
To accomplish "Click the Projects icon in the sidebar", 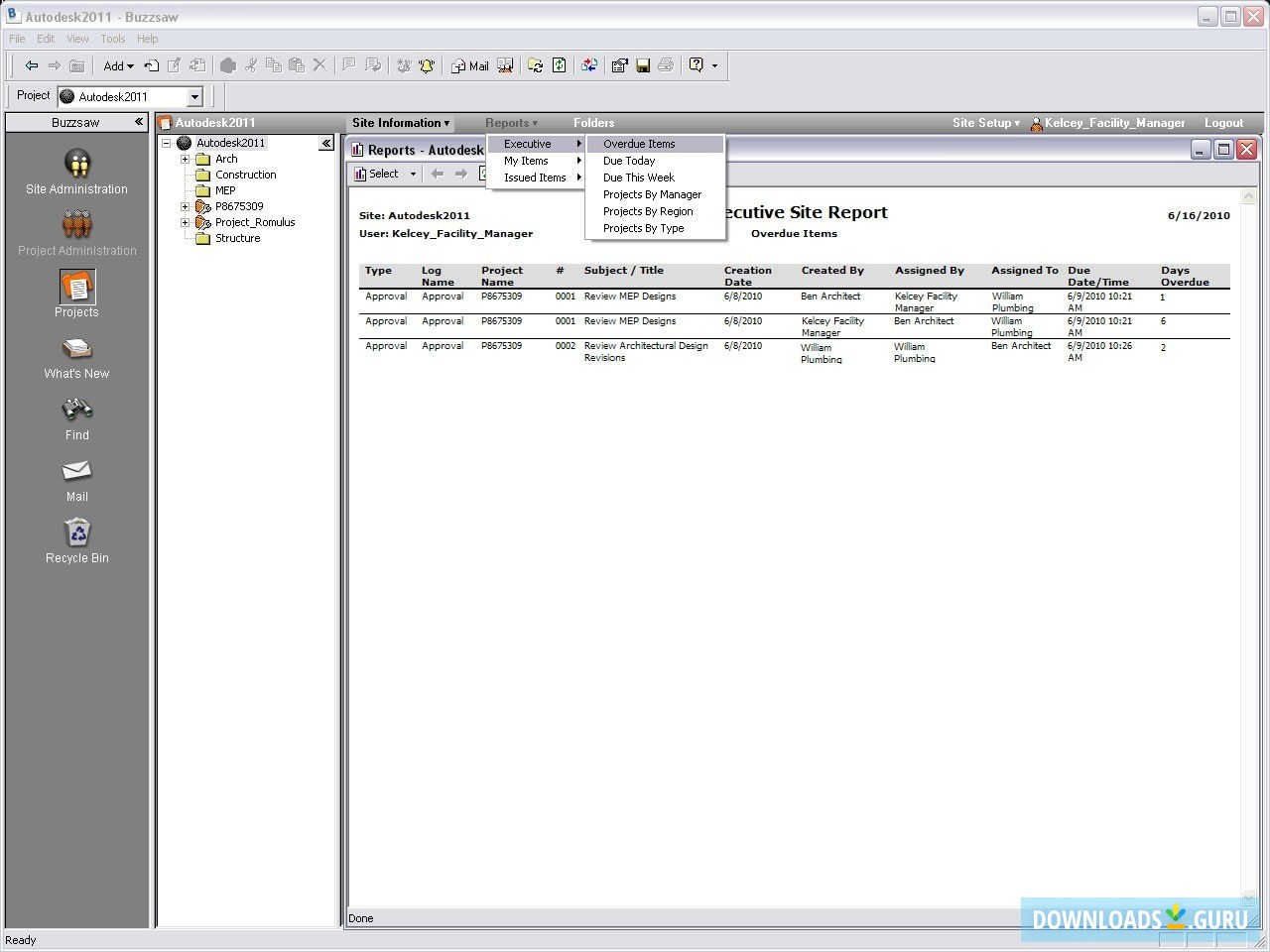I will coord(77,288).
